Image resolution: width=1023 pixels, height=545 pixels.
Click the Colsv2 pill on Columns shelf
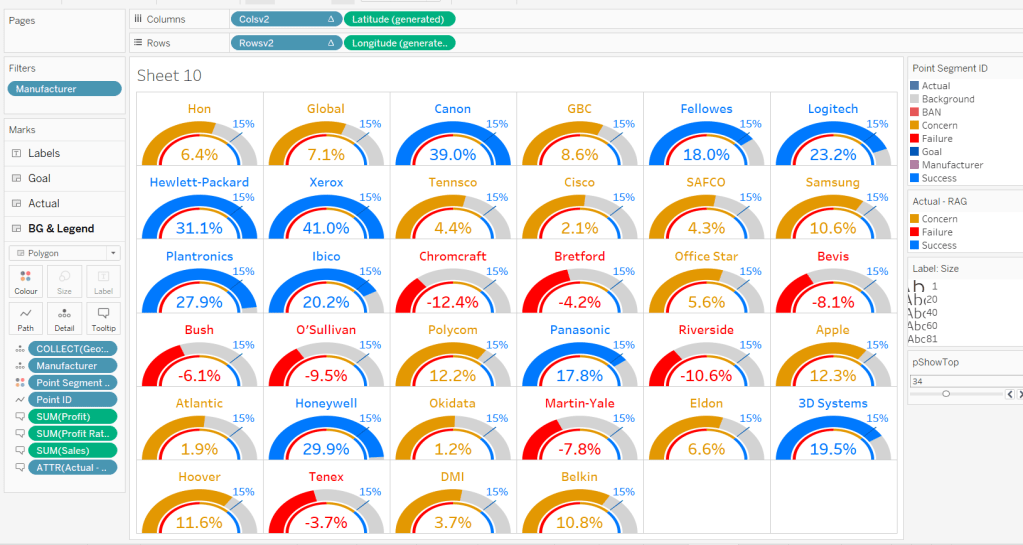285,19
